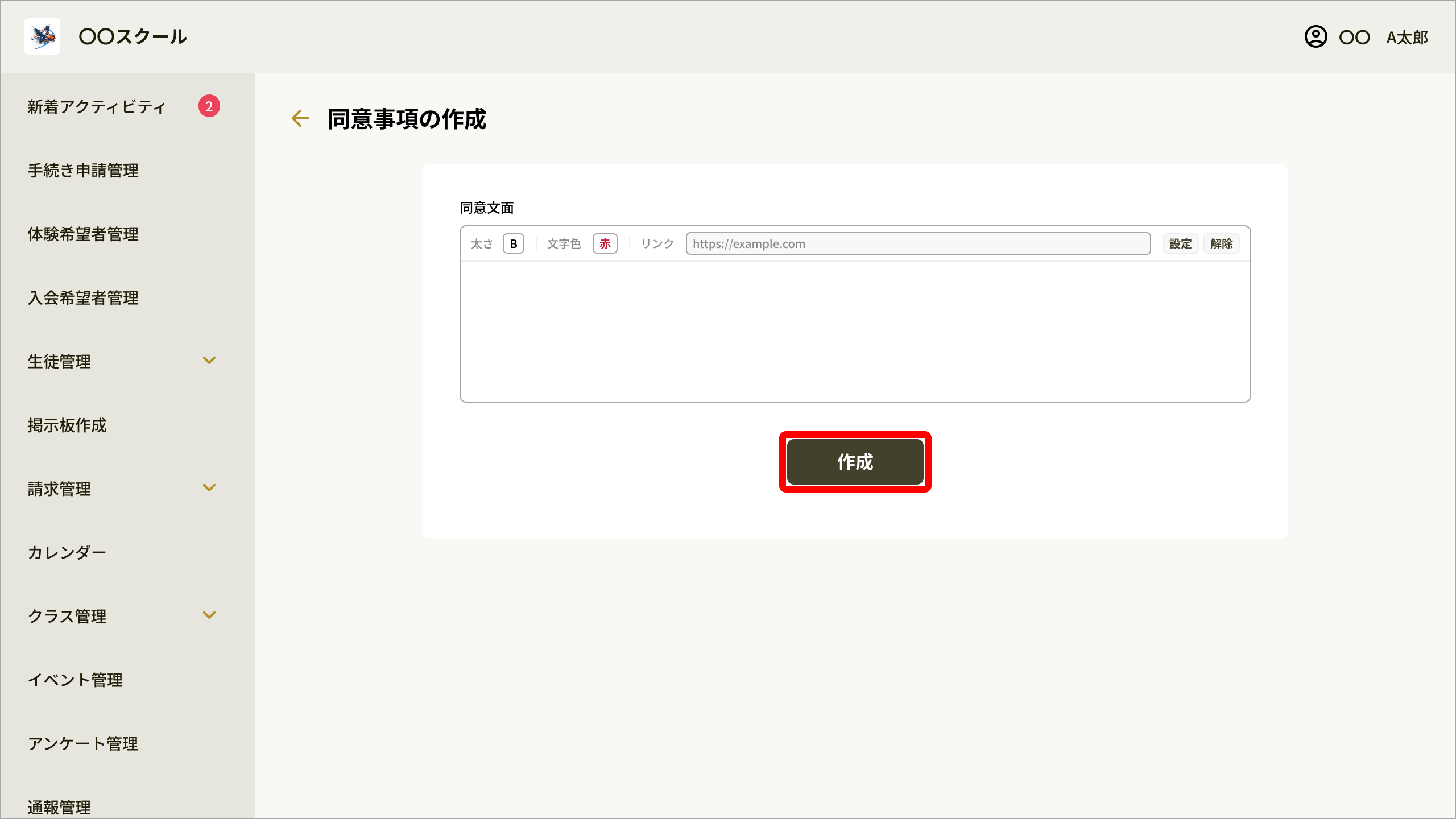Click the A太郎 user name
The height and width of the screenshot is (819, 1456).
pos(1407,38)
